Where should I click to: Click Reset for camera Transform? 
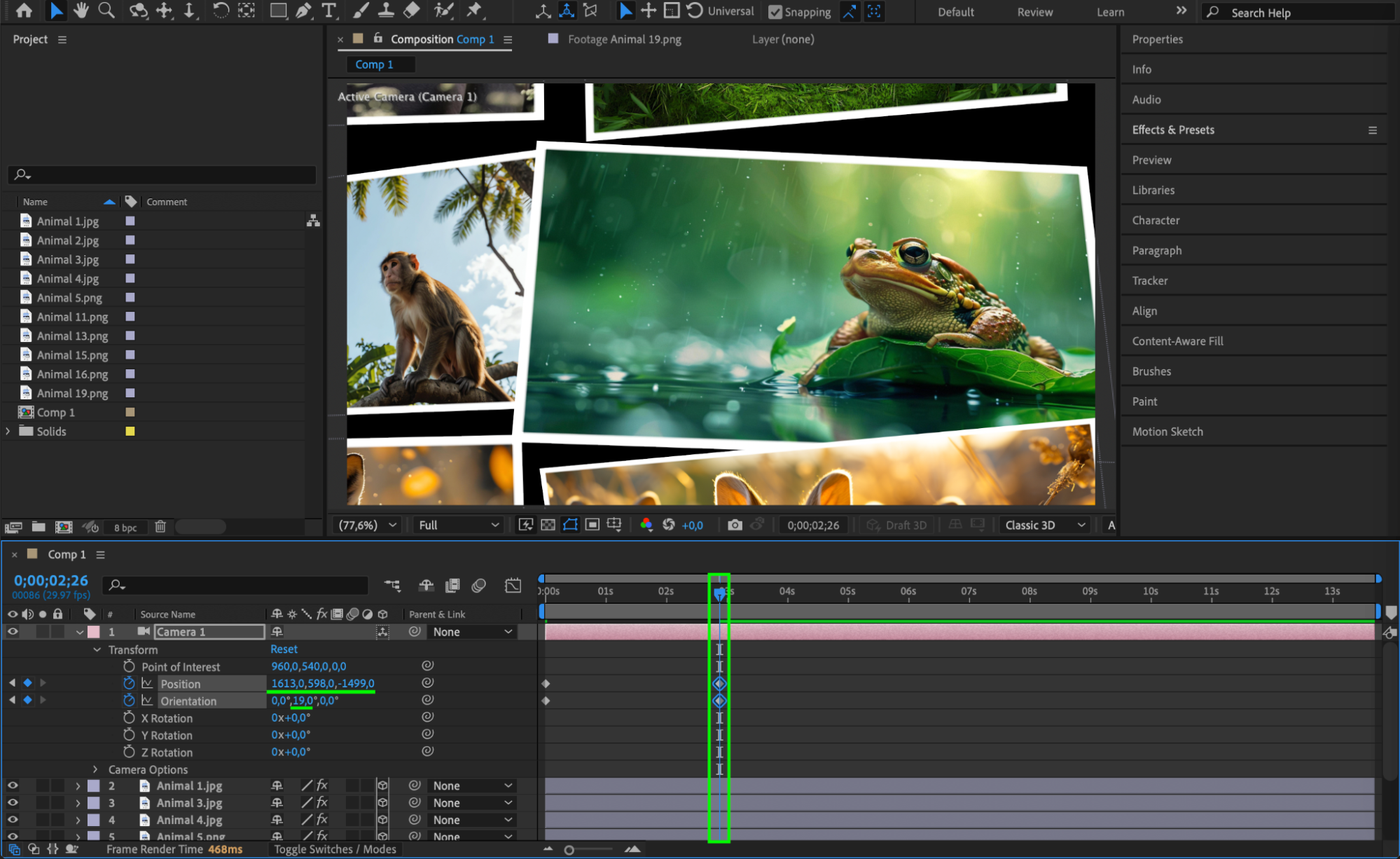pyautogui.click(x=284, y=650)
